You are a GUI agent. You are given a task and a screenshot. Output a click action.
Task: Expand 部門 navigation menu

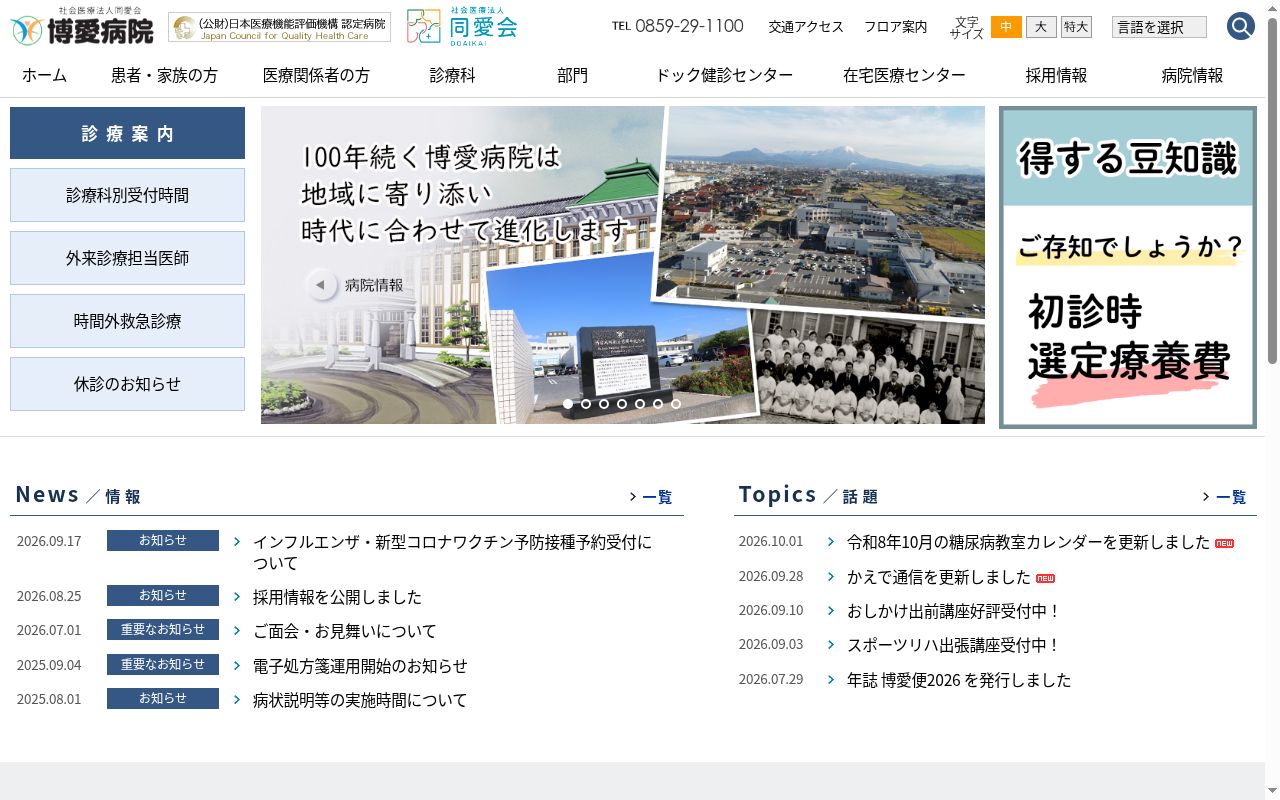pyautogui.click(x=573, y=75)
